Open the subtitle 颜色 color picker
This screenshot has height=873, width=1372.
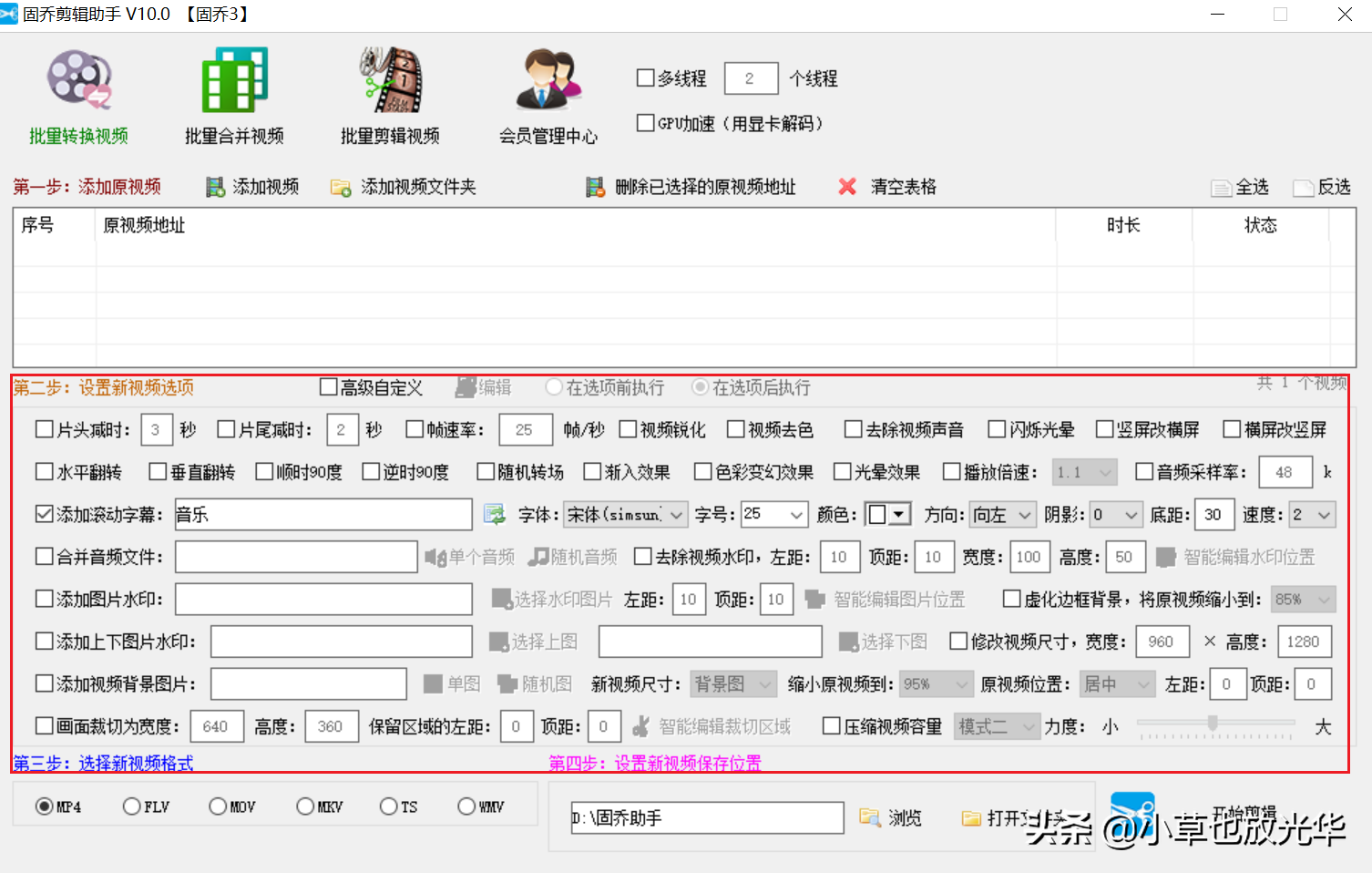point(888,515)
